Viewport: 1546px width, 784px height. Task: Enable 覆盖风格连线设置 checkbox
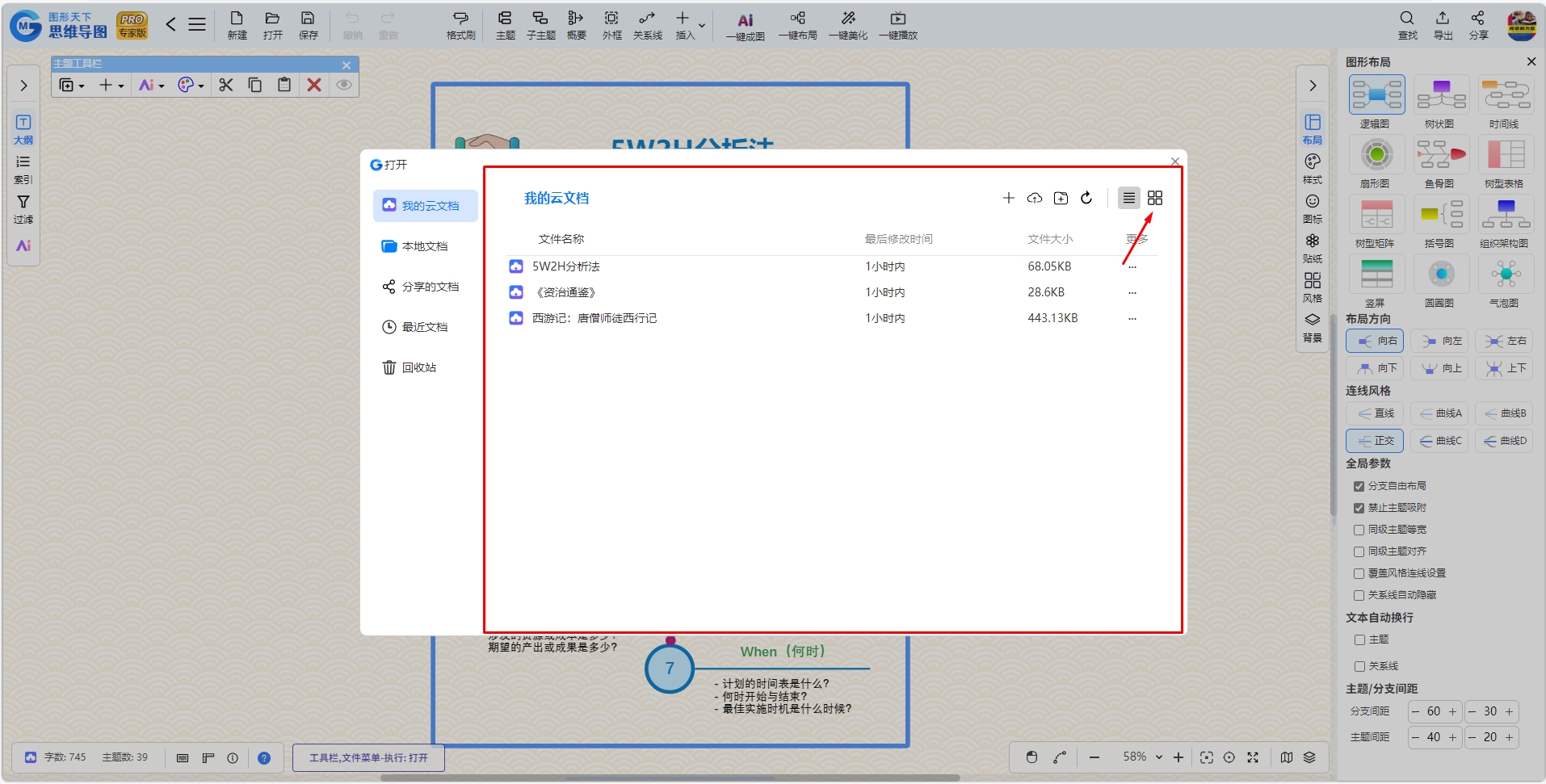click(1359, 573)
